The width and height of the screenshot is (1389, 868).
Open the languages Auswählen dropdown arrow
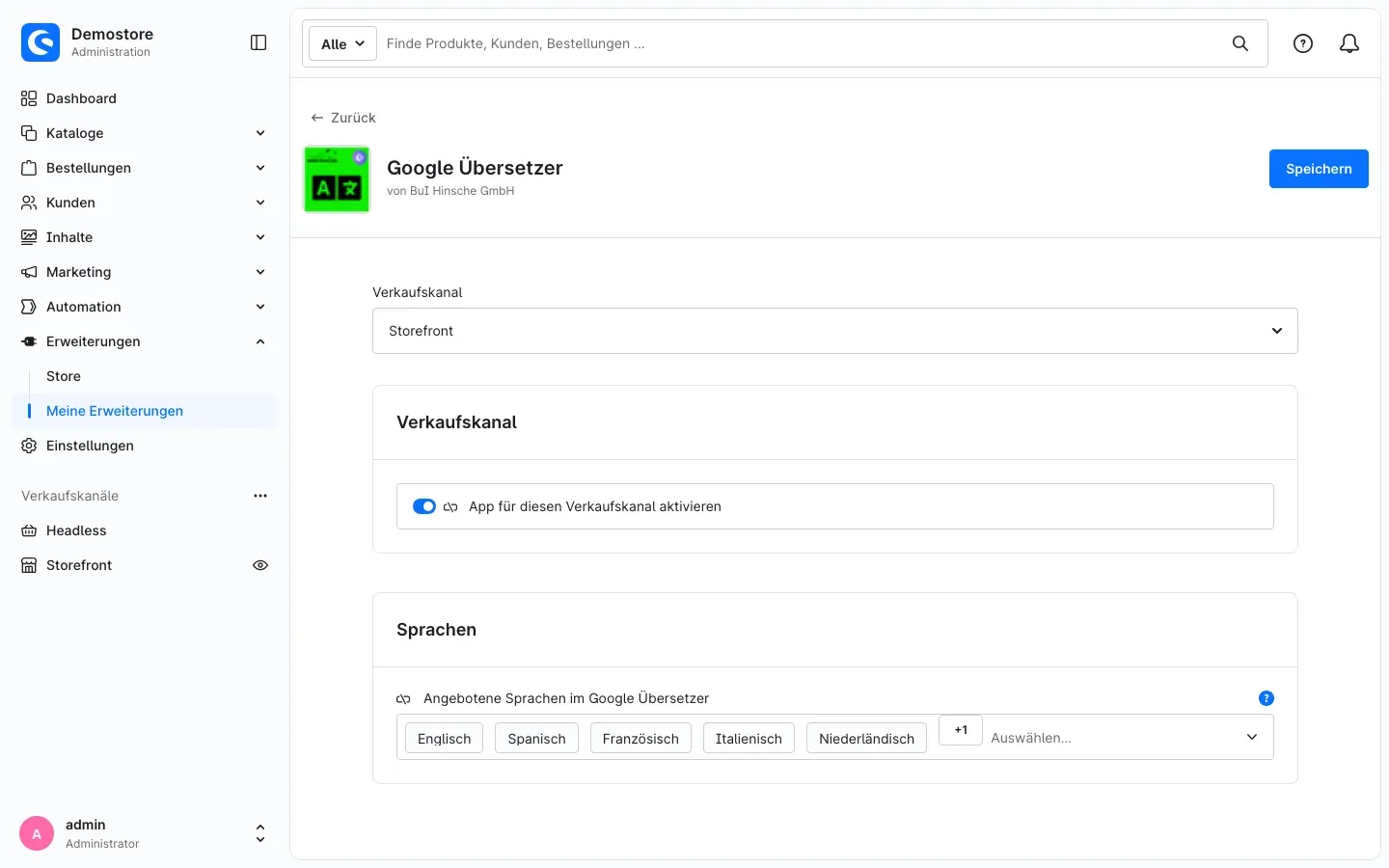pos(1252,737)
